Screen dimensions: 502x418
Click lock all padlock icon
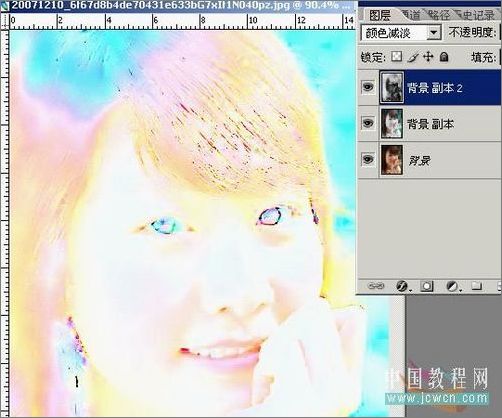[444, 57]
